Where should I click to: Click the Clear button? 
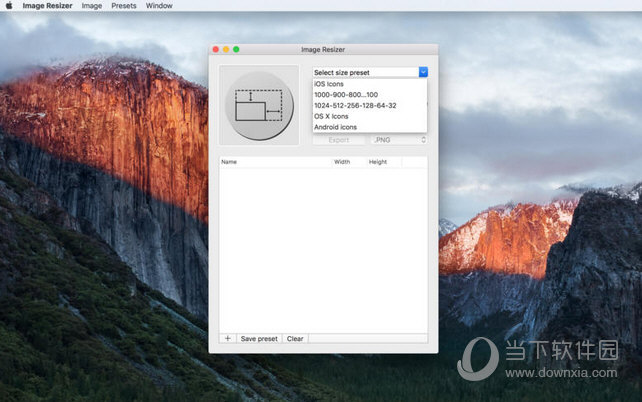(295, 339)
